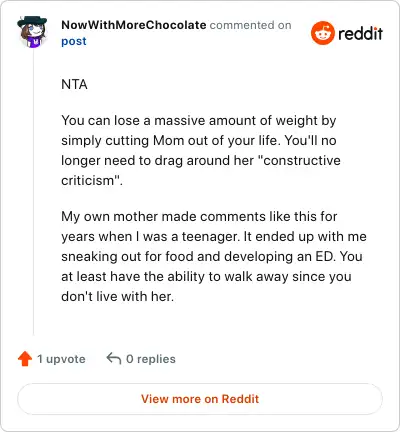This screenshot has width=400, height=432.
Task: Follow the blue "post" link
Action: pos(74,41)
